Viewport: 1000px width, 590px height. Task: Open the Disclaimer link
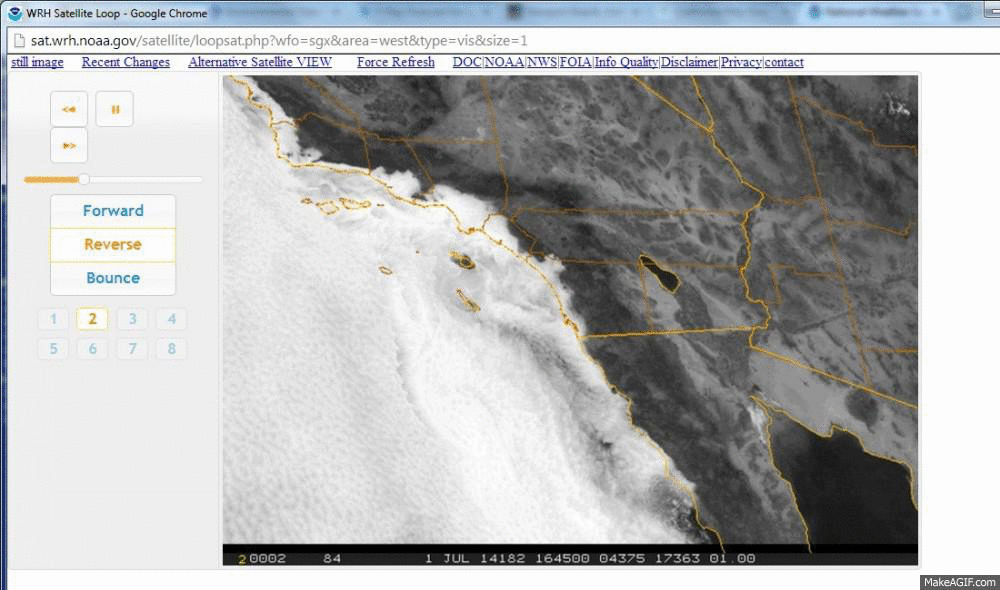689,62
